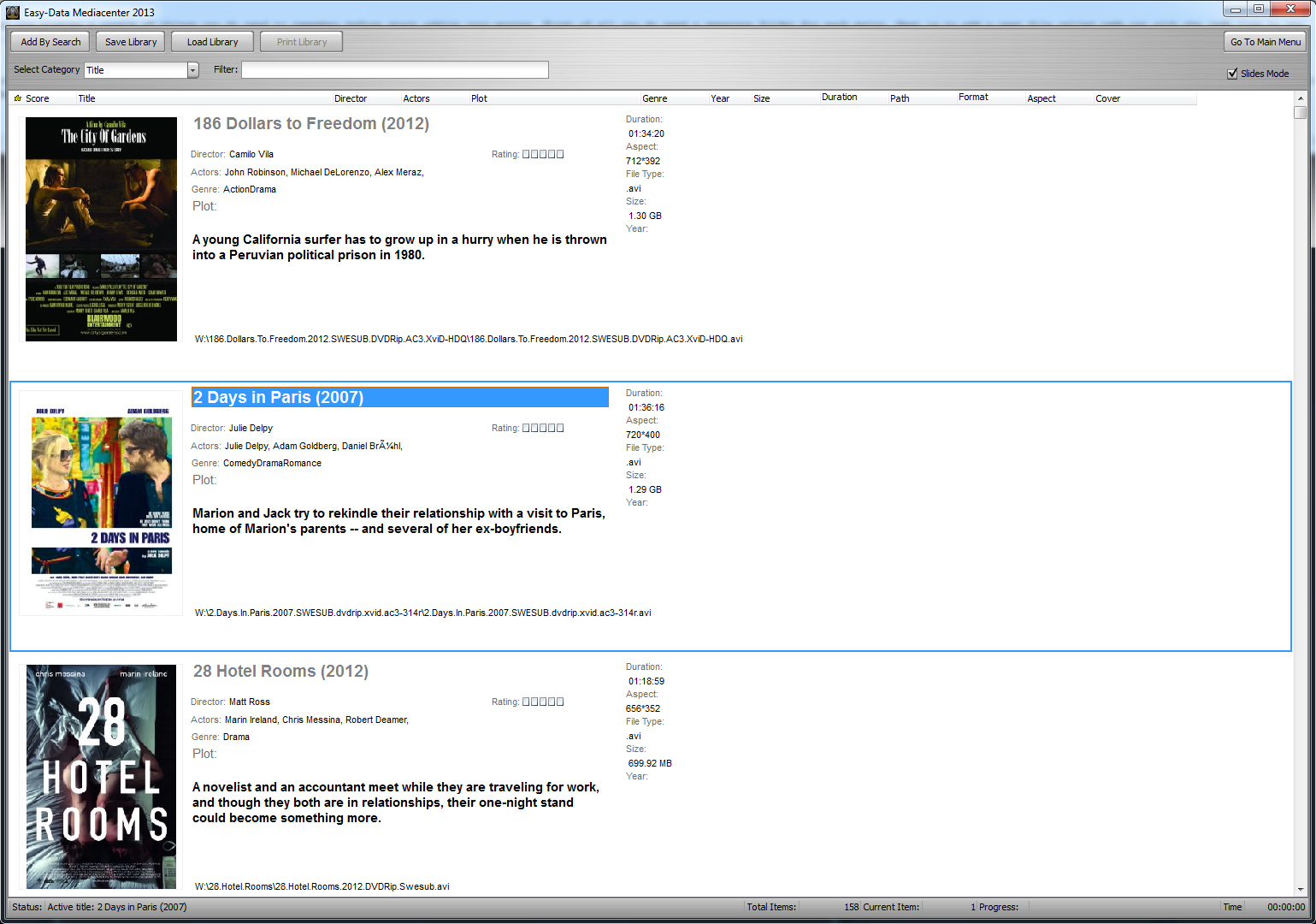This screenshot has width=1316, height=924.
Task: Click the star icon beside Score
Action: click(17, 98)
